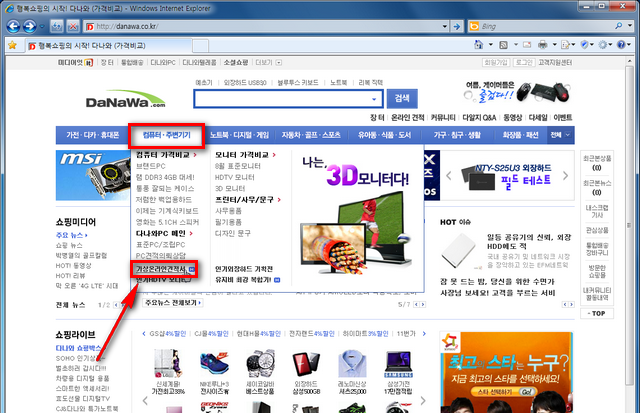Click the browser Back arrow button
The width and height of the screenshot is (640, 413).
click(x=13, y=27)
